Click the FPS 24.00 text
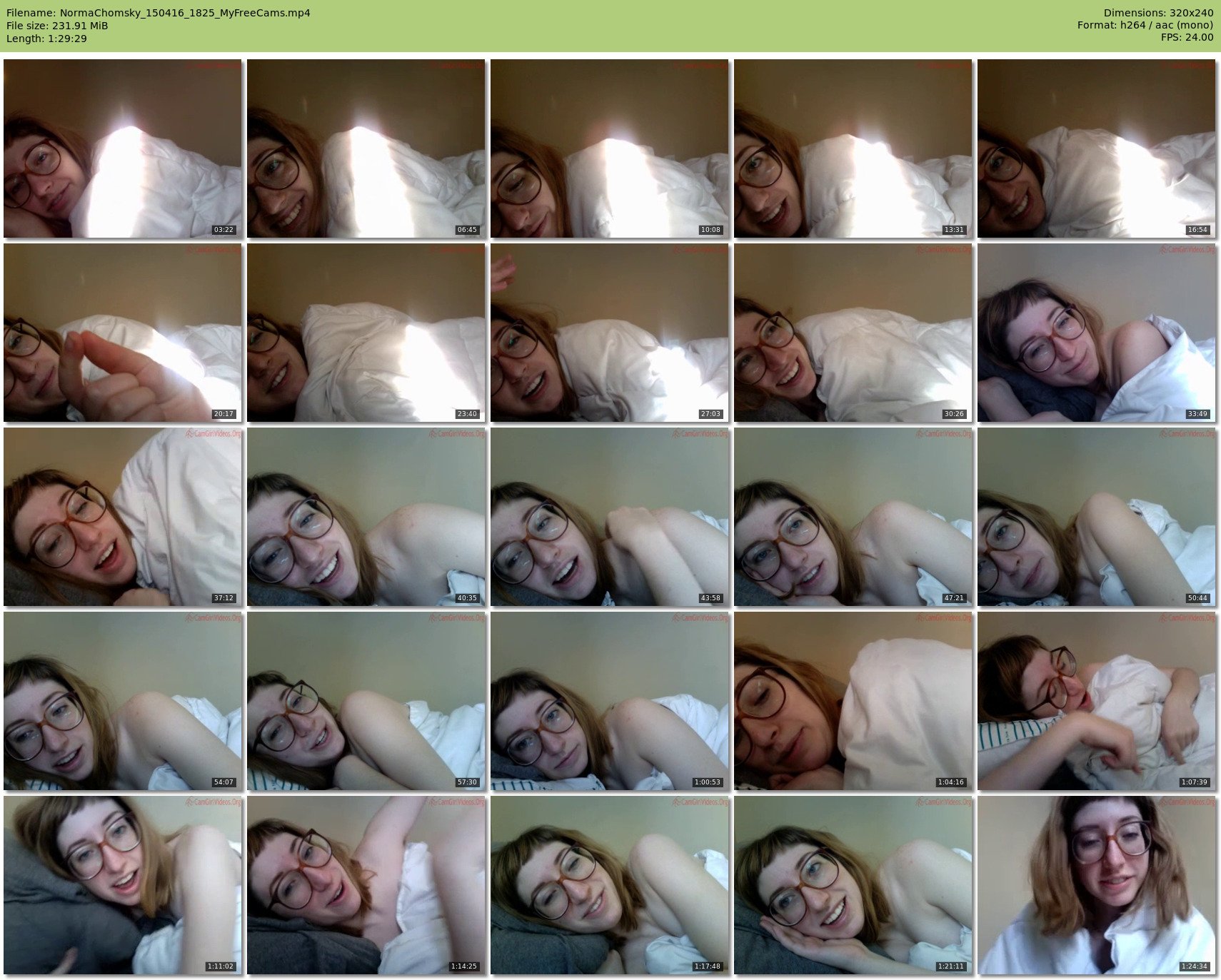This screenshot has height=980, width=1221. [1187, 37]
